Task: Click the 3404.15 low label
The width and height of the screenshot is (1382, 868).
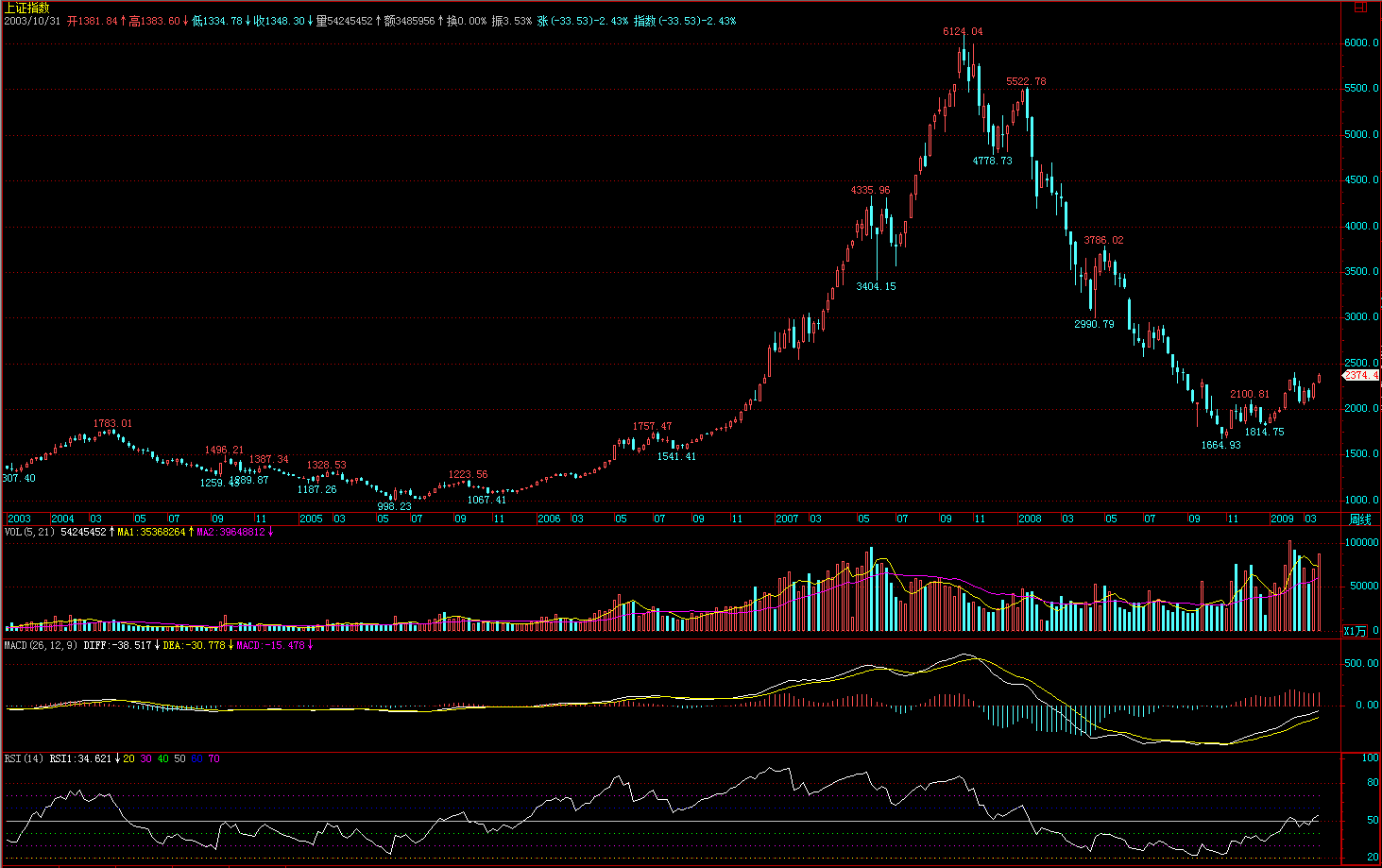Action: 876,287
